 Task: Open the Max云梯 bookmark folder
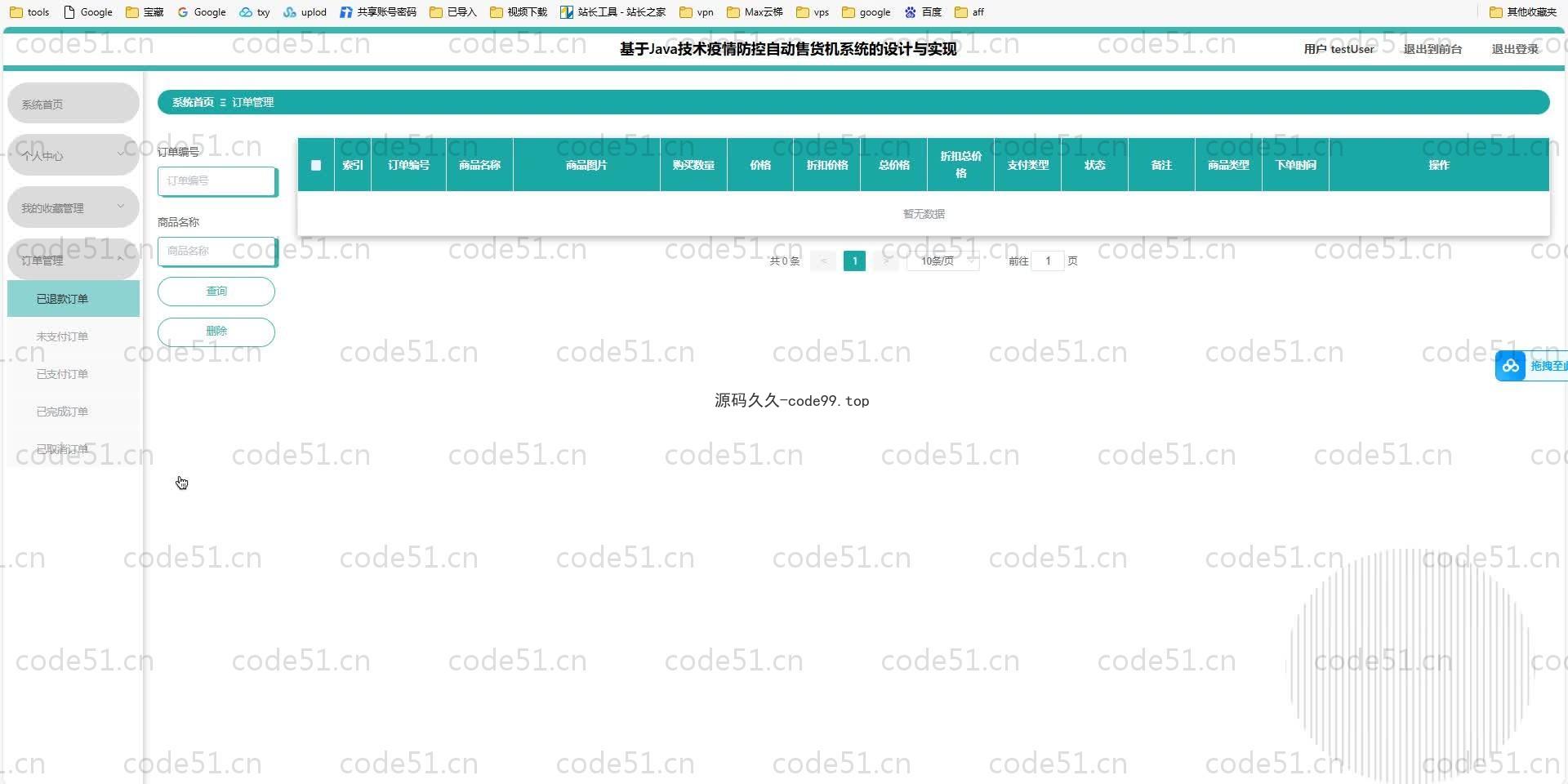(x=755, y=11)
